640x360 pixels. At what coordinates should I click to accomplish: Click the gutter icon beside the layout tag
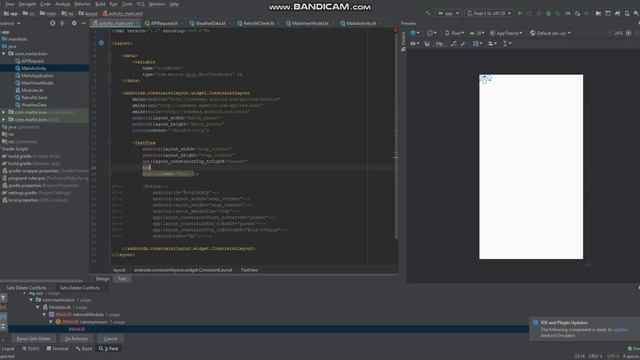pos(101,43)
